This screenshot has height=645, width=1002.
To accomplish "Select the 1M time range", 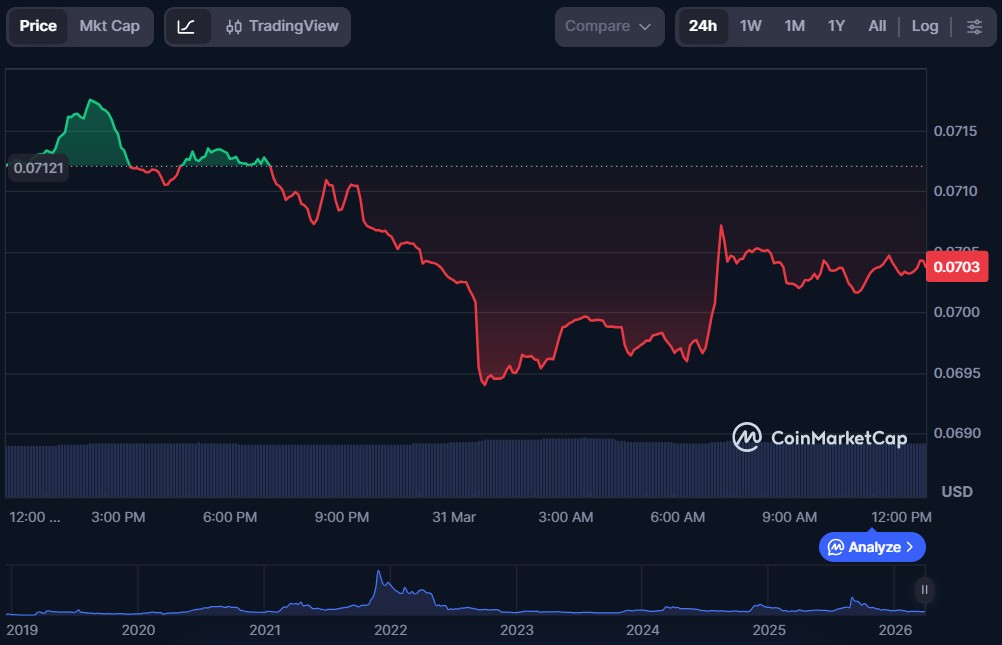I will coord(794,27).
